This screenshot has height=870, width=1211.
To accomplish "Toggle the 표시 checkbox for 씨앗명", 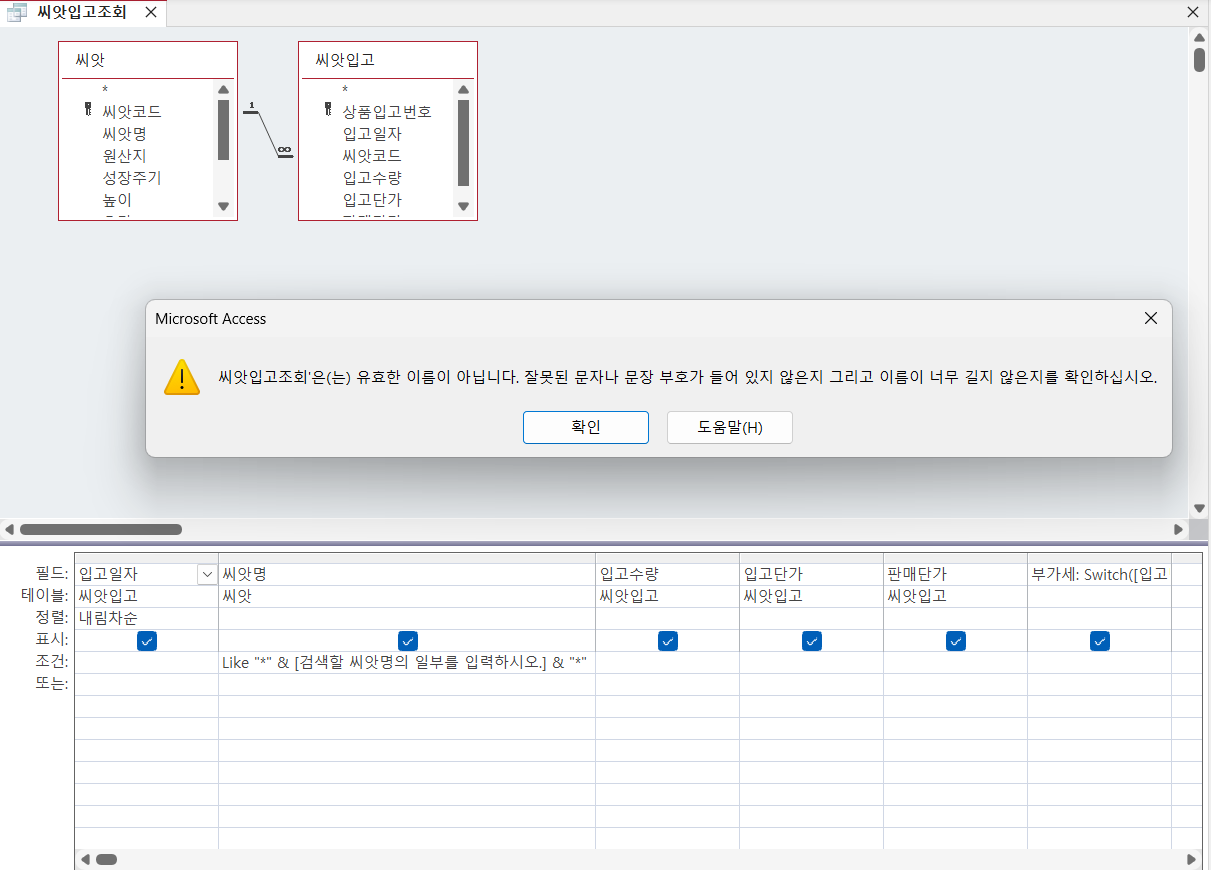I will [407, 641].
